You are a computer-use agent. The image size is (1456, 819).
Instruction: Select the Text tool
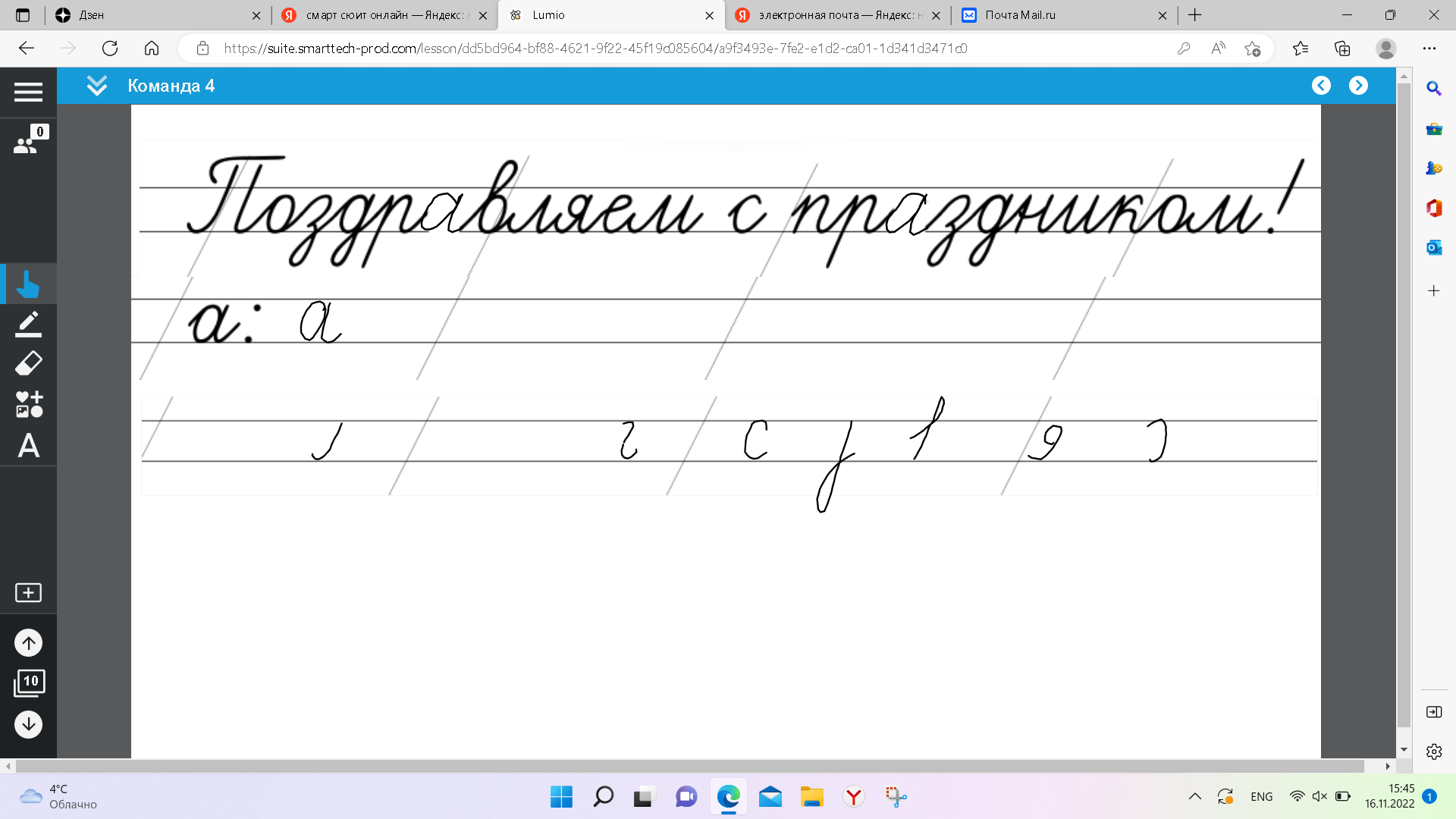click(28, 445)
